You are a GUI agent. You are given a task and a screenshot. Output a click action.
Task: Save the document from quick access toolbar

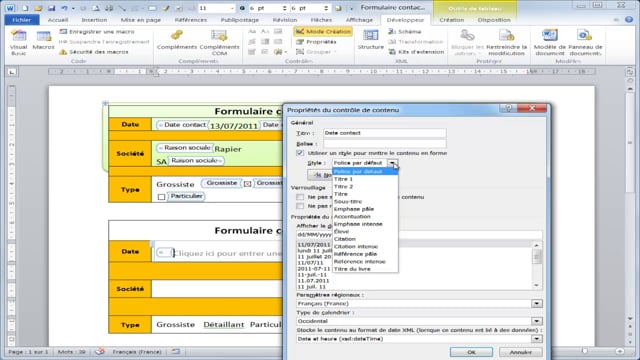pyautogui.click(x=51, y=8)
